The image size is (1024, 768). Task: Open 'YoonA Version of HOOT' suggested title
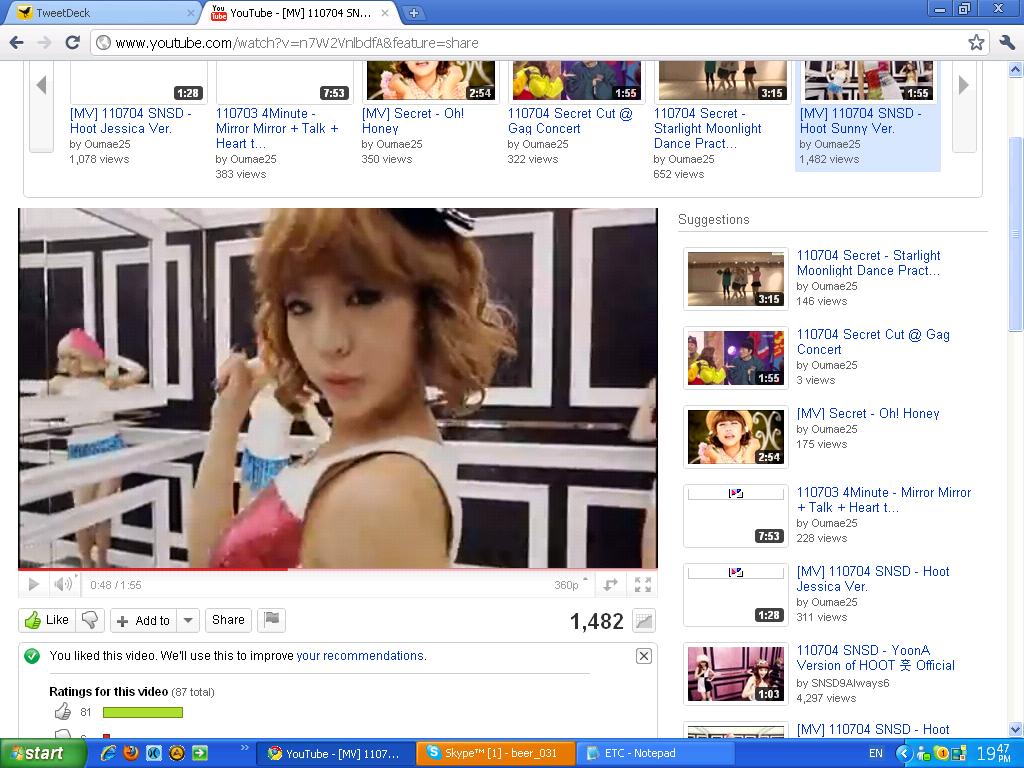click(876, 658)
